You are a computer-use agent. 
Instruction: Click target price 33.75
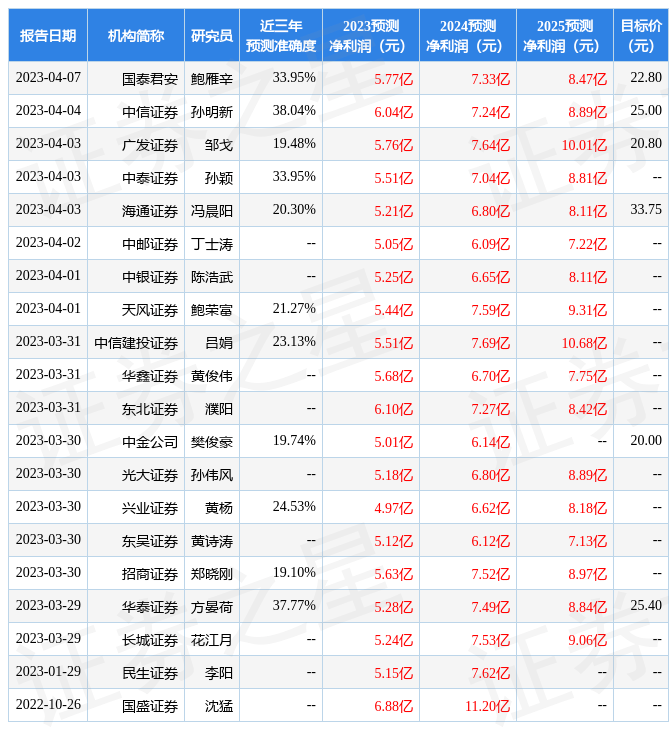pyautogui.click(x=646, y=210)
